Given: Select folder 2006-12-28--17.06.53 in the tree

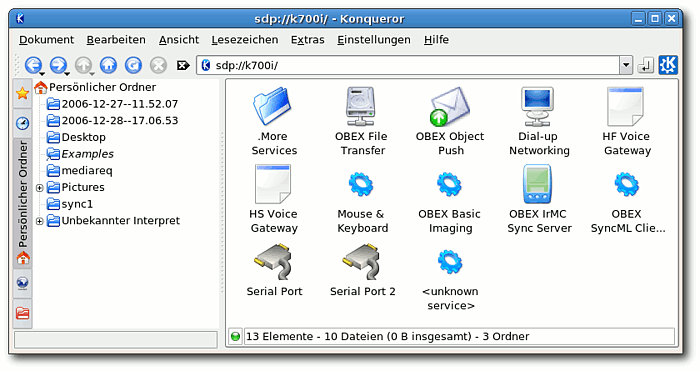Looking at the screenshot, I should pos(120,121).
